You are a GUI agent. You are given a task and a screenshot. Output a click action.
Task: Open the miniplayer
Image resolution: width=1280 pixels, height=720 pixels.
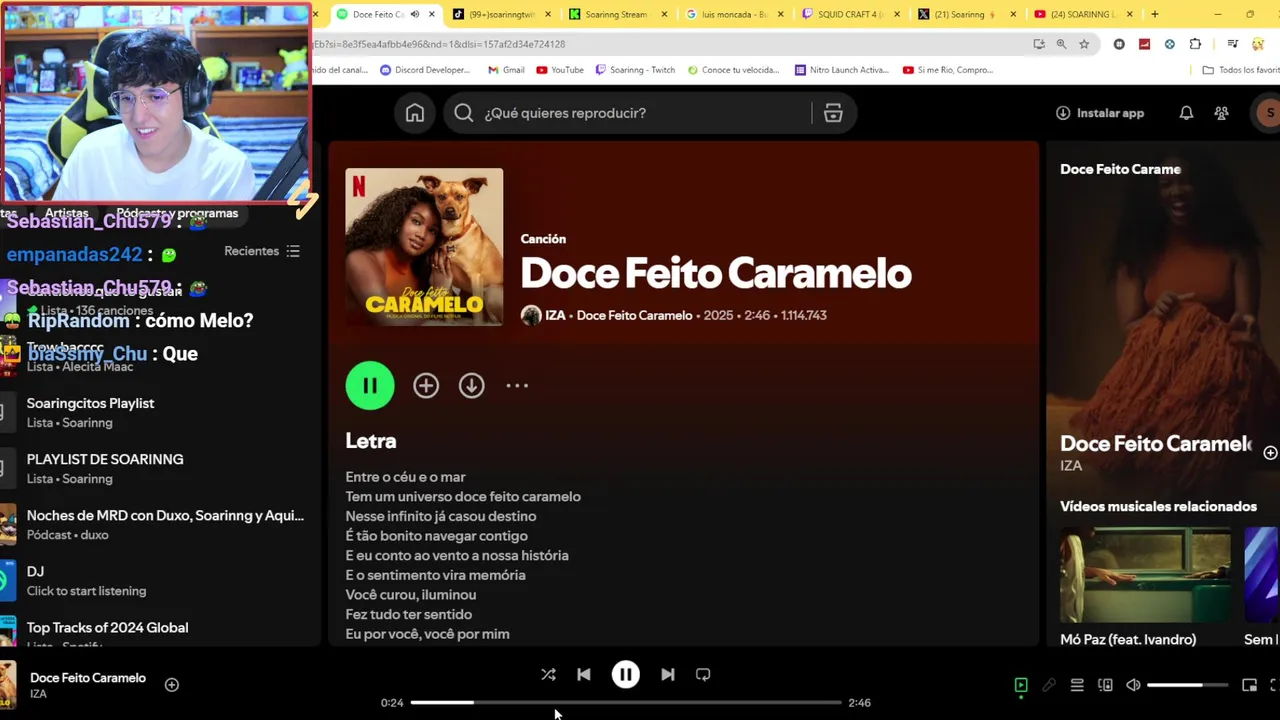(x=1249, y=685)
